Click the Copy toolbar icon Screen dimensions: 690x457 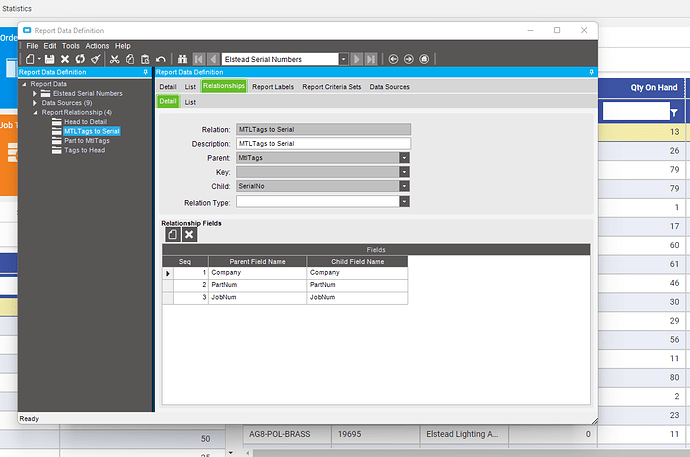130,59
